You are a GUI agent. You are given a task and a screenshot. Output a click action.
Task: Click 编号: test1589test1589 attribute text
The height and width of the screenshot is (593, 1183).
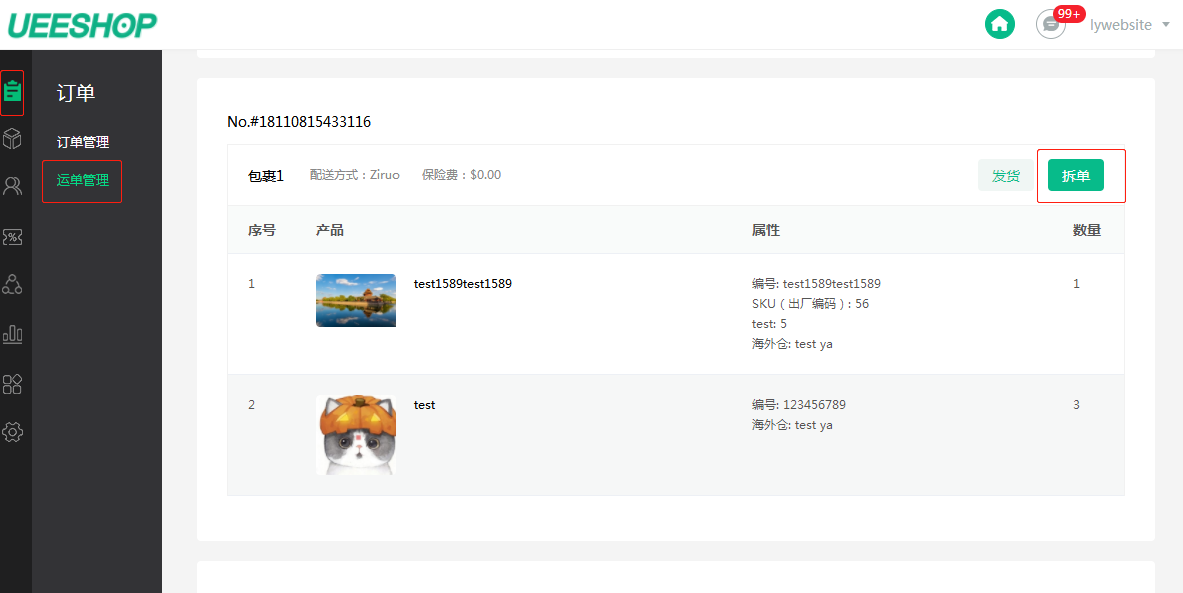(x=816, y=284)
